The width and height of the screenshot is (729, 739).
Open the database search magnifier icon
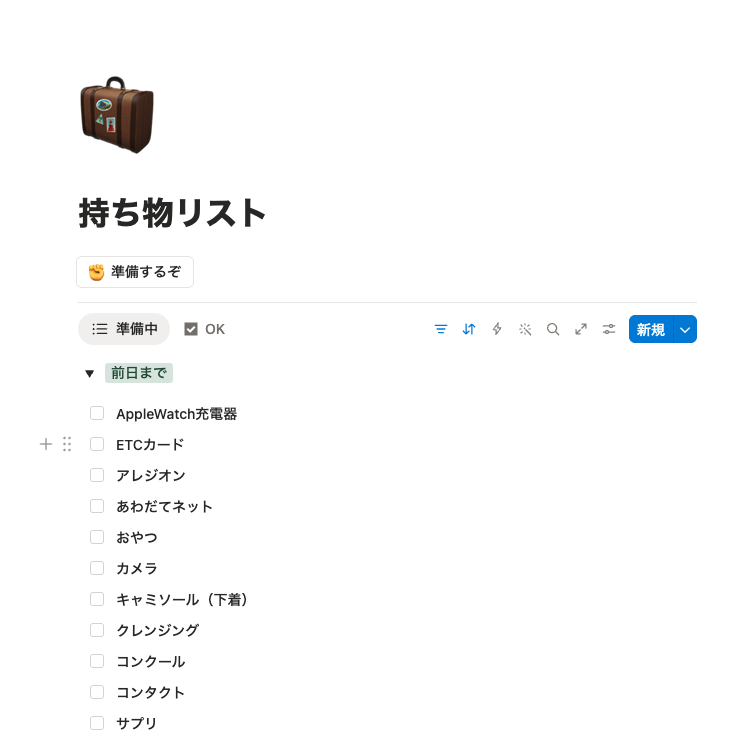point(553,329)
